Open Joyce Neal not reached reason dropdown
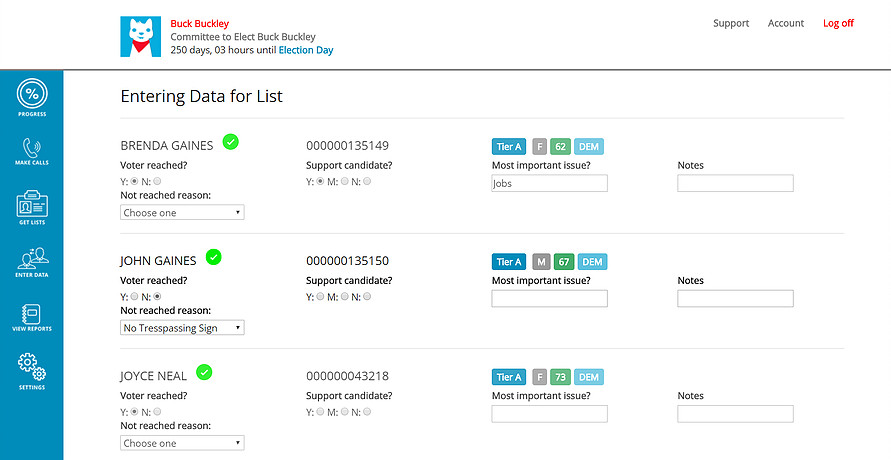Image resolution: width=891 pixels, height=460 pixels. click(182, 443)
